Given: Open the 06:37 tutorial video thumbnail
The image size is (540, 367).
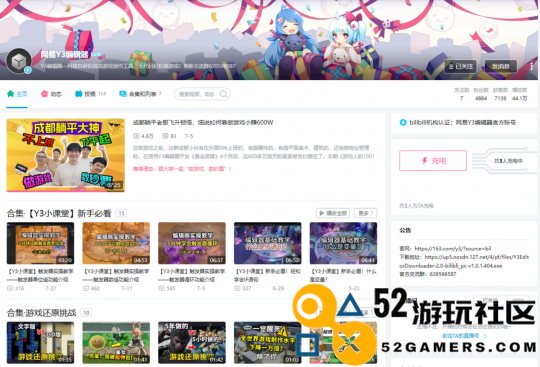Looking at the screenshot, I should (x=192, y=243).
